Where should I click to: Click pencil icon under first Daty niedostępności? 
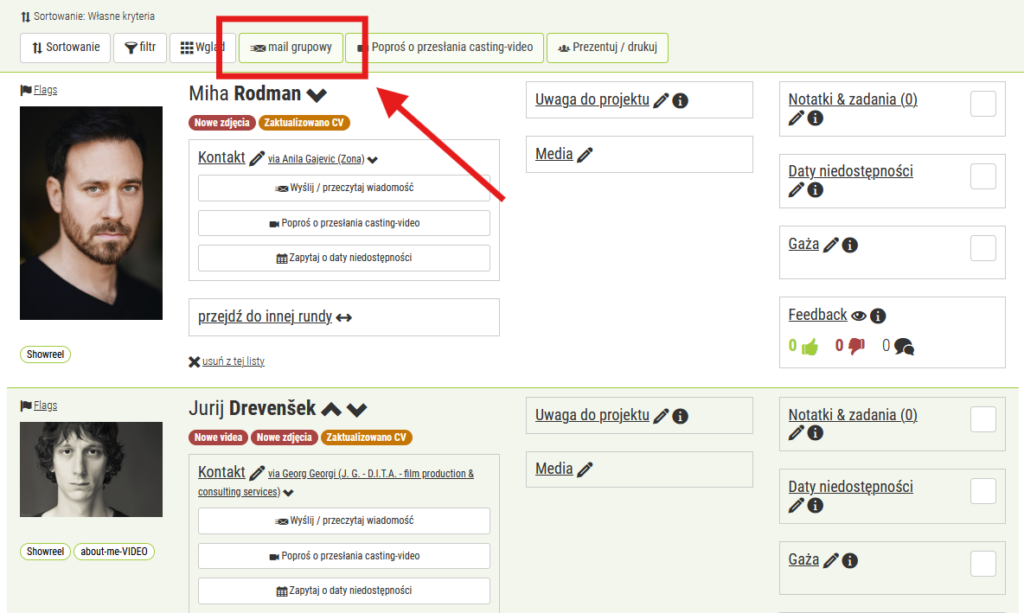coord(796,190)
